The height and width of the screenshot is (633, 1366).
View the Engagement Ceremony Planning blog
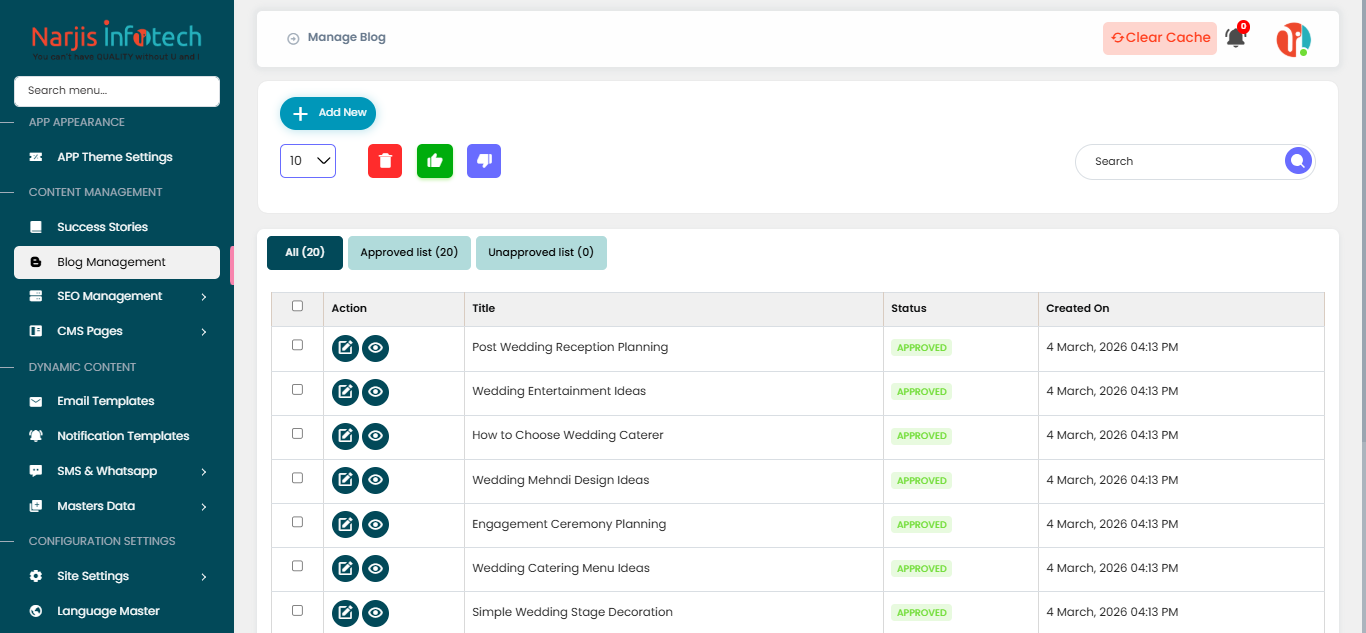pos(376,524)
